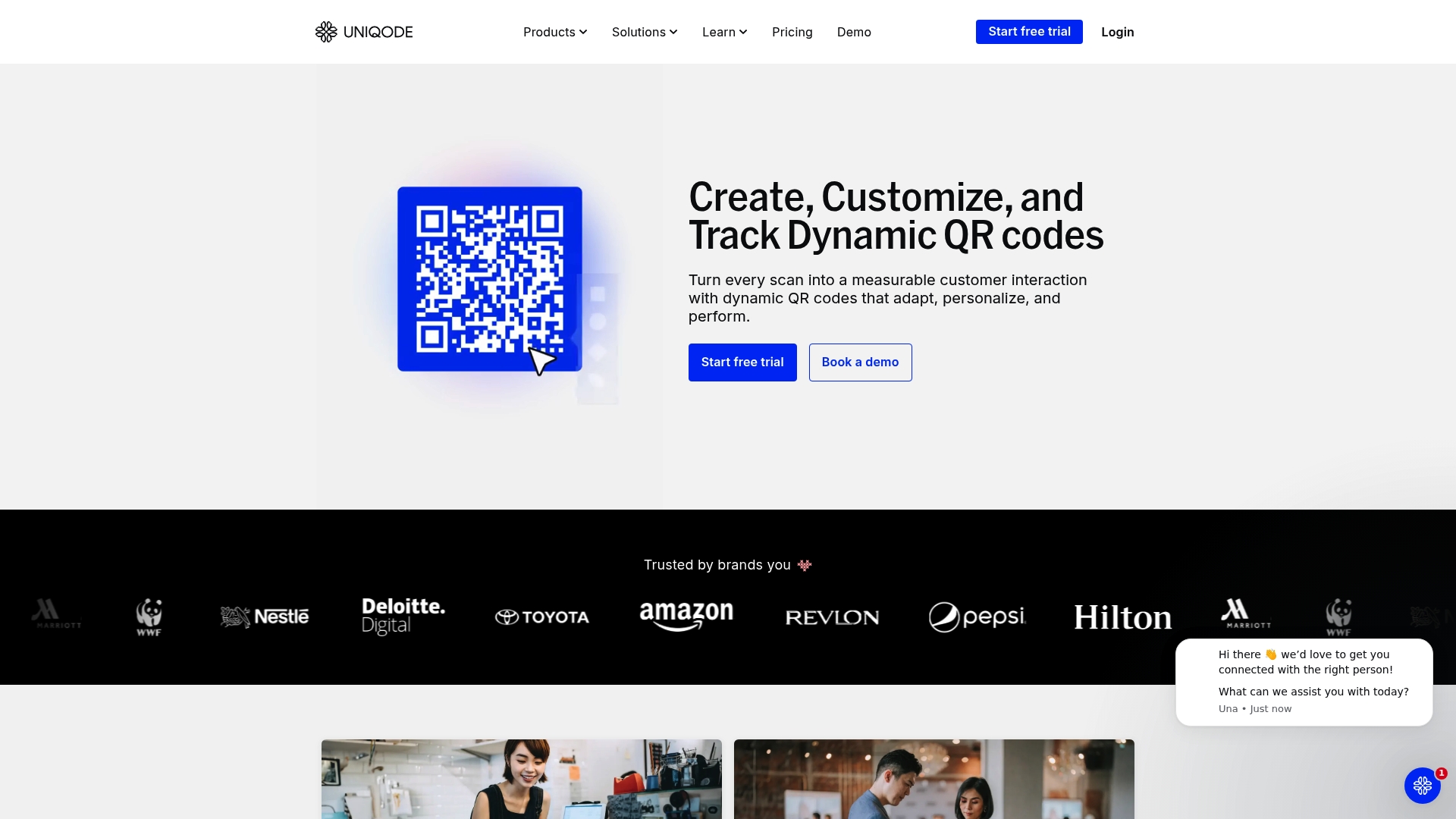Click the header Start free trial button
The height and width of the screenshot is (819, 1456).
point(1029,32)
